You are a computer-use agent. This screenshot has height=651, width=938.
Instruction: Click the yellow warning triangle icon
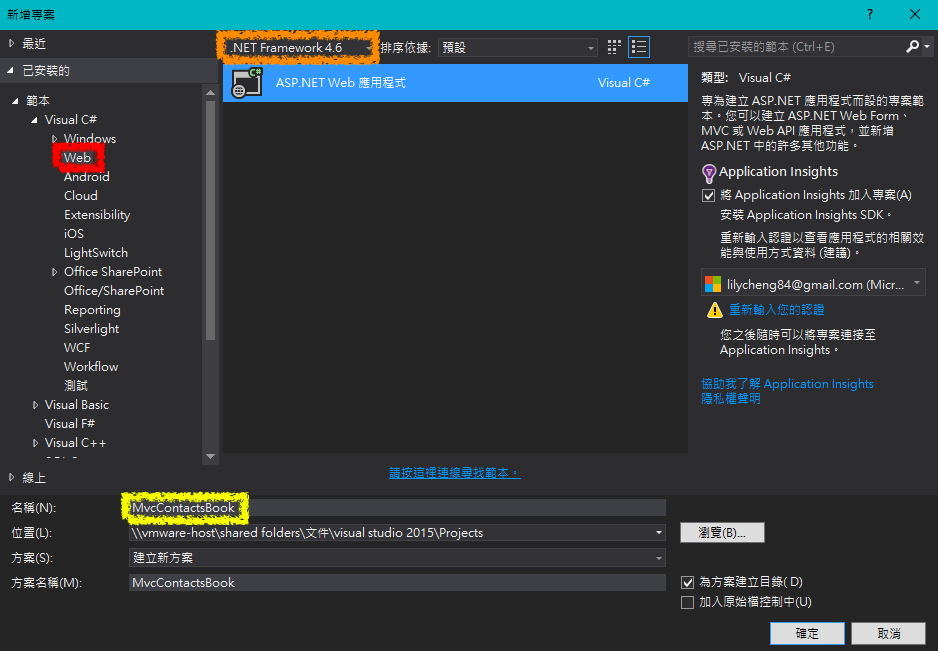(714, 310)
